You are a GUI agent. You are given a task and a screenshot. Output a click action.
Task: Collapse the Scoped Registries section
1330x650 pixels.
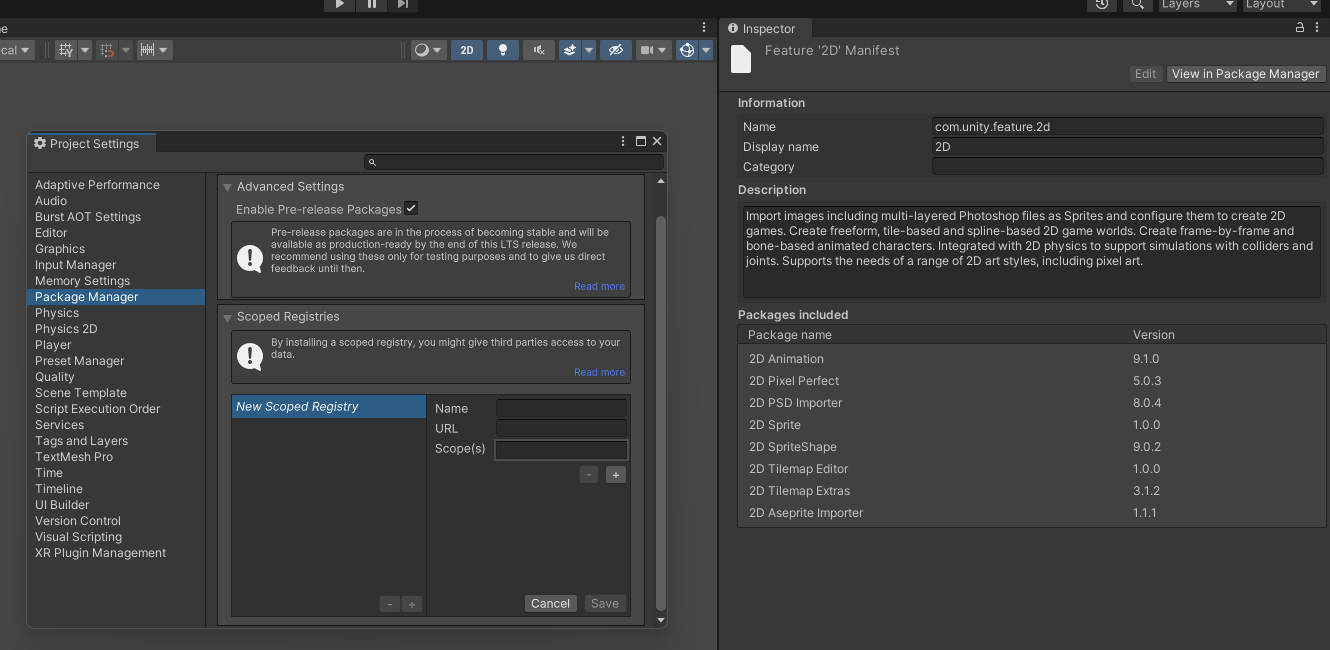[x=227, y=317]
